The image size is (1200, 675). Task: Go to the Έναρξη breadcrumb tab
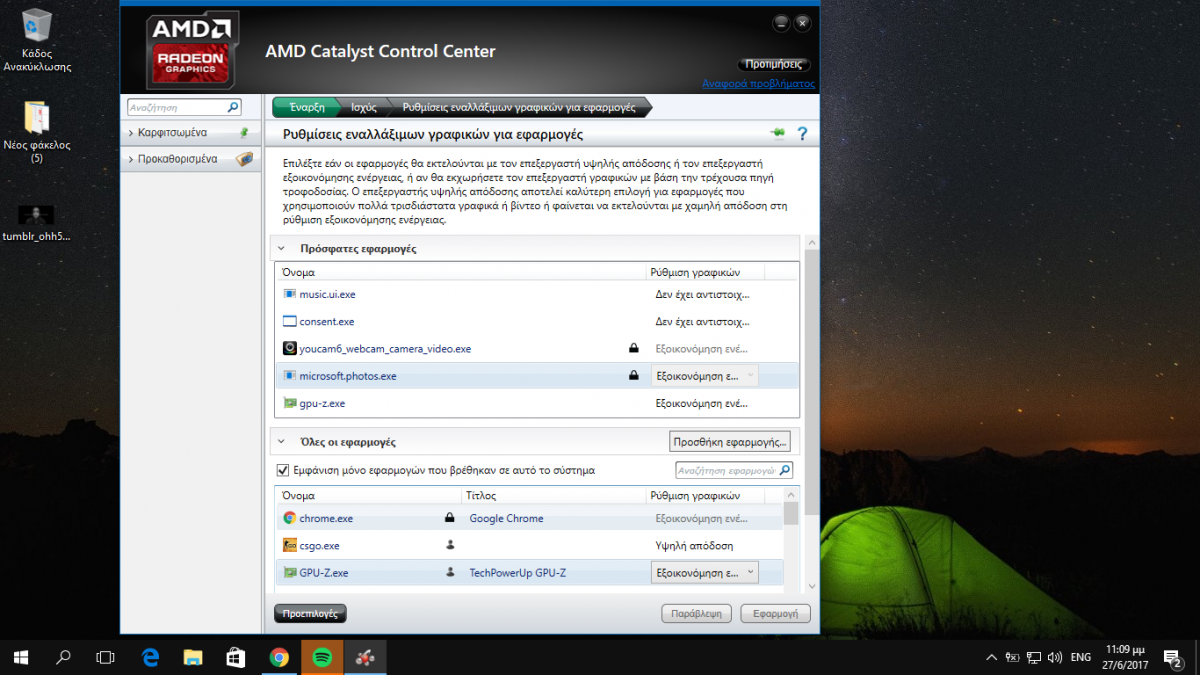coord(307,107)
